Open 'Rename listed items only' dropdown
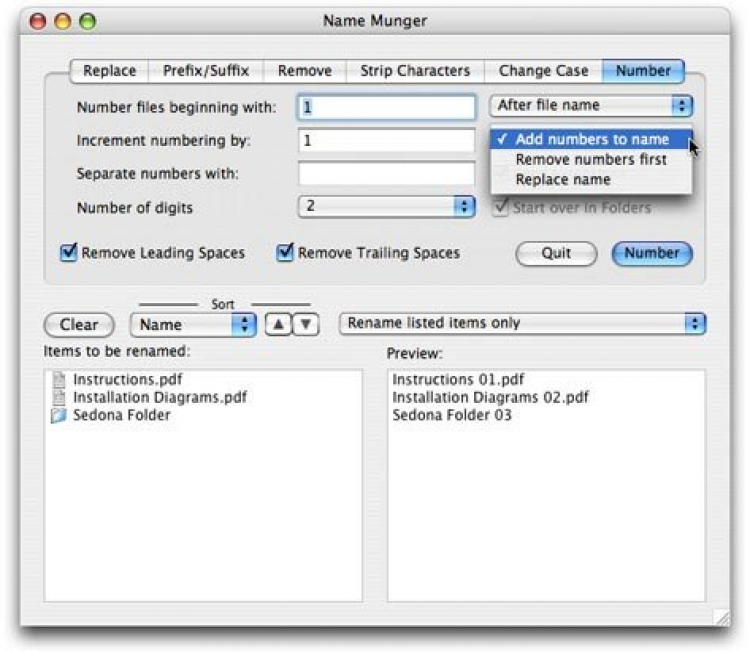Viewport: 750px width, 652px height. click(x=522, y=323)
